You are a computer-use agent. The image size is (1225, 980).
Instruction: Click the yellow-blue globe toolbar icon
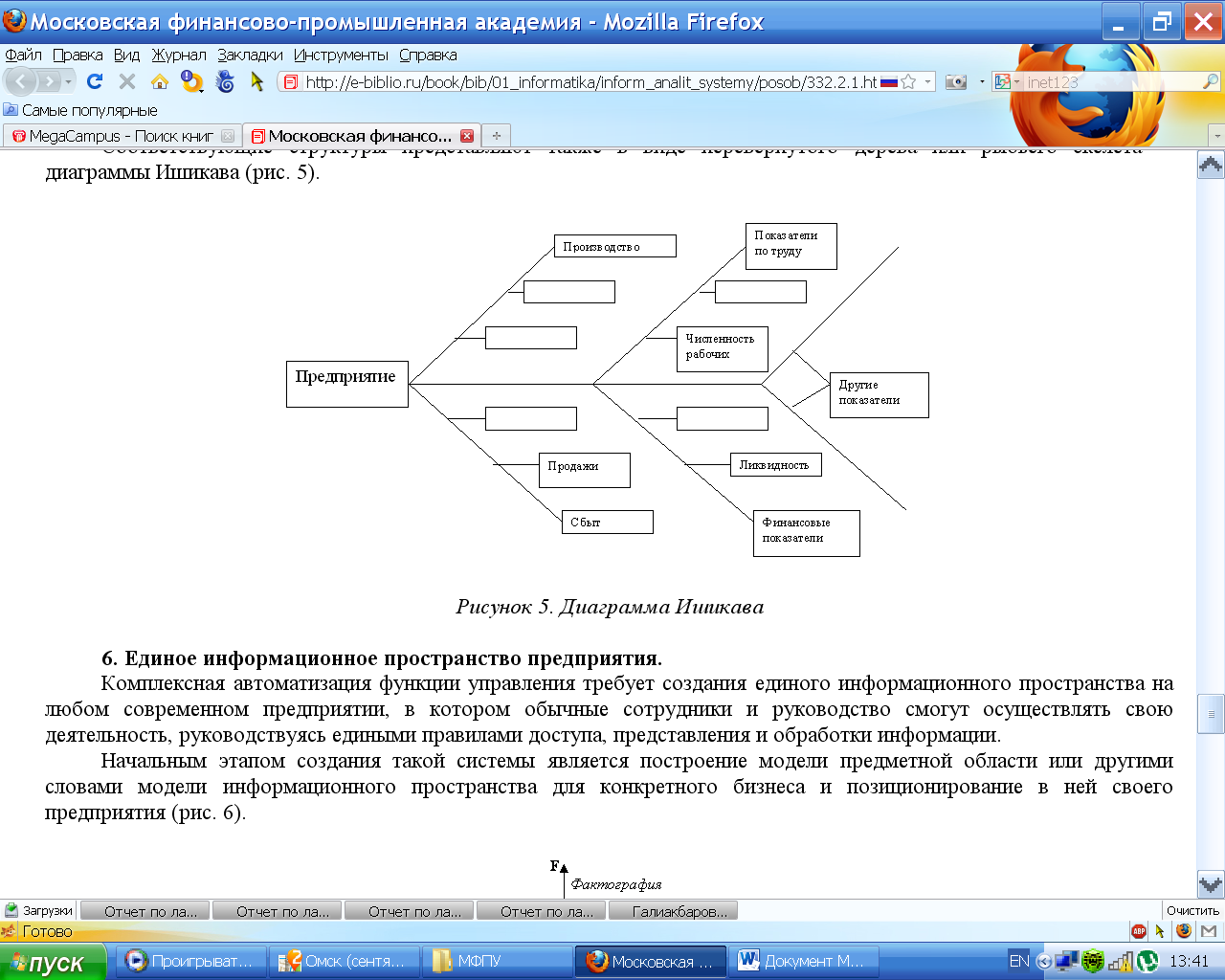pyautogui.click(x=192, y=82)
